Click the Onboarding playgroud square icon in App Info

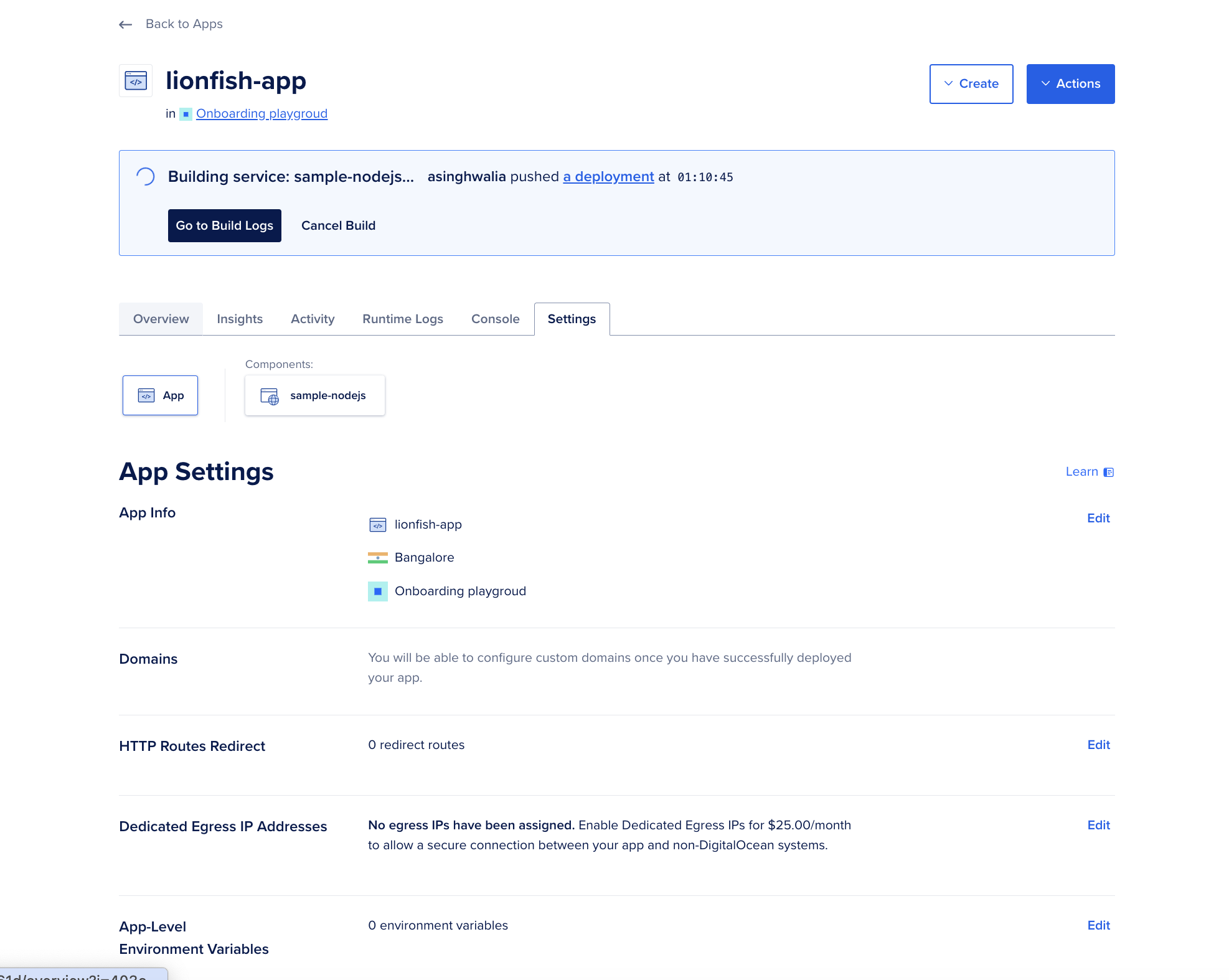(x=377, y=591)
